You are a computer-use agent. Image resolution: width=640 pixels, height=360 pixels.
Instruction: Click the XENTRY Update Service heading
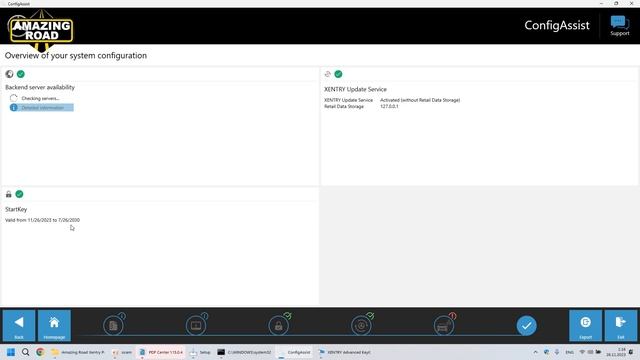pos(355,89)
